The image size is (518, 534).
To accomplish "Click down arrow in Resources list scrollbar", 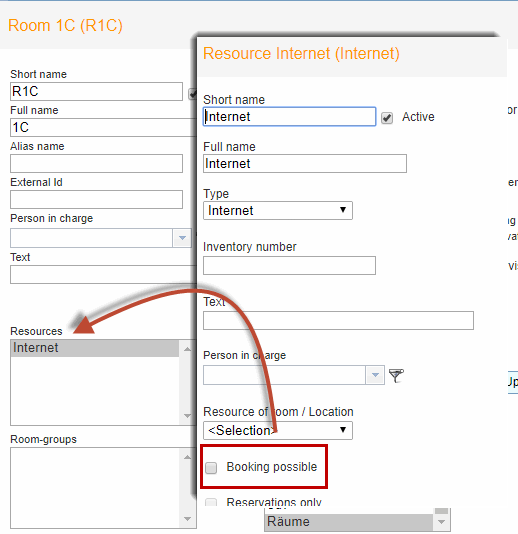I will click(187, 416).
